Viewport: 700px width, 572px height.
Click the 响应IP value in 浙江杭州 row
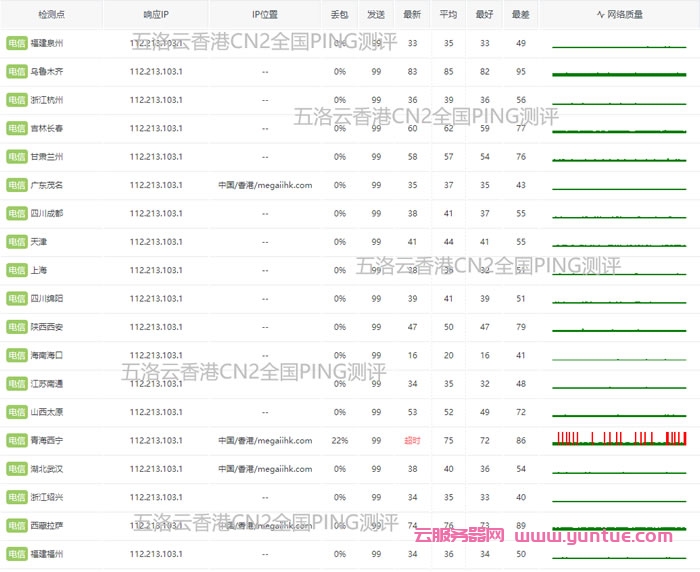pyautogui.click(x=156, y=100)
